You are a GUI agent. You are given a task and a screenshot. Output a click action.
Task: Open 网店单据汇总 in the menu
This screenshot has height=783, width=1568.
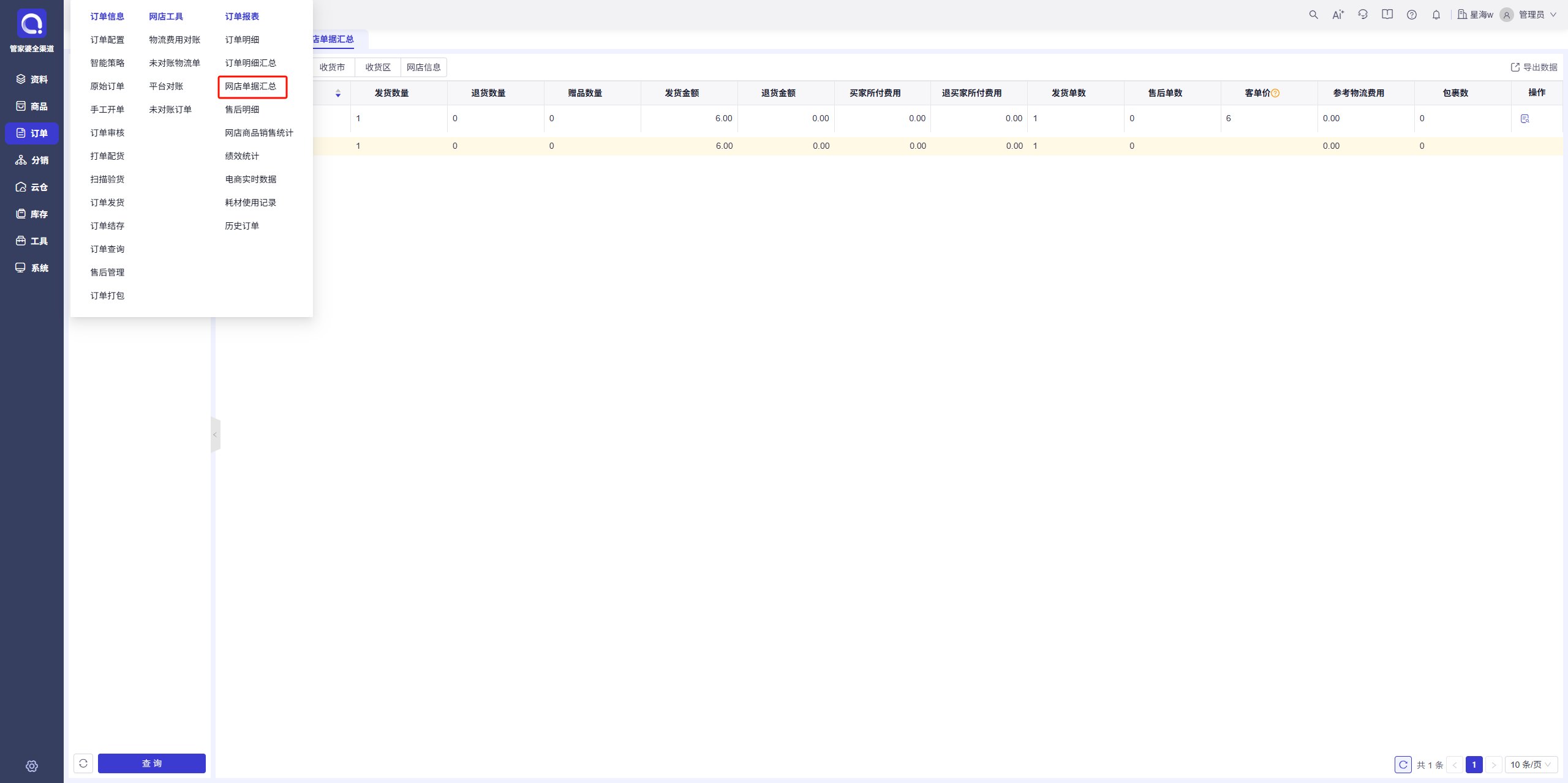click(x=251, y=86)
